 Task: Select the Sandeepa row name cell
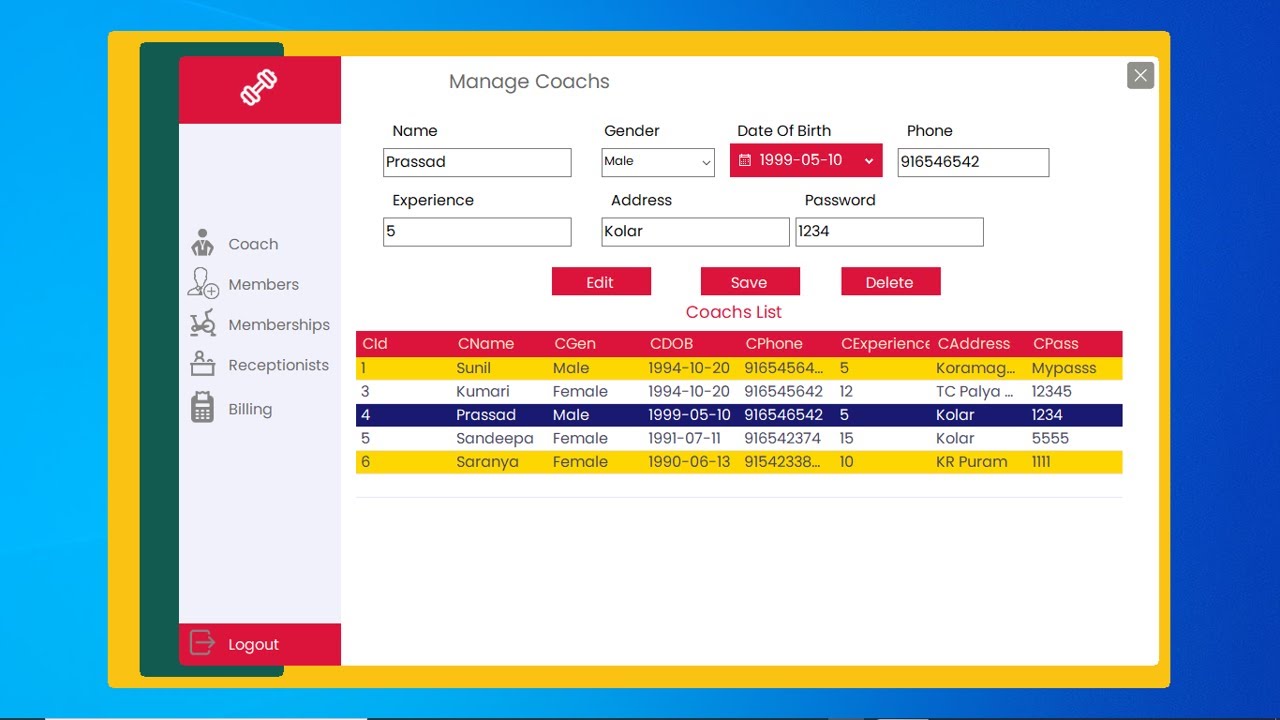(x=500, y=438)
